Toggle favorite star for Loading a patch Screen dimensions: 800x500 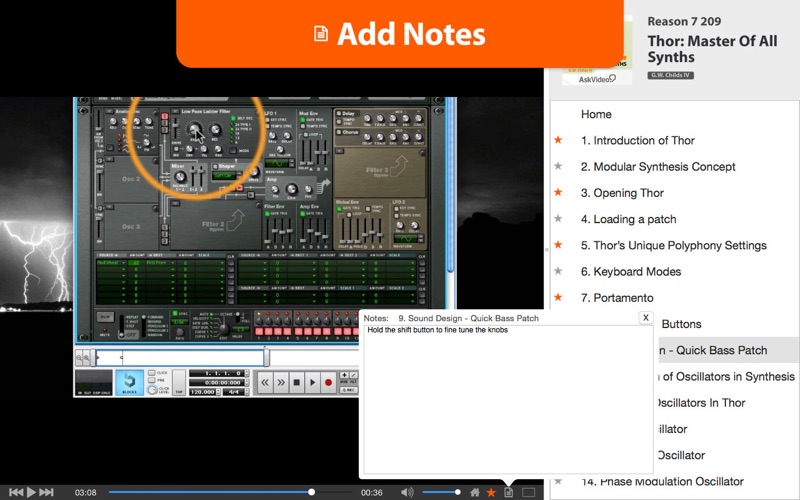point(558,218)
